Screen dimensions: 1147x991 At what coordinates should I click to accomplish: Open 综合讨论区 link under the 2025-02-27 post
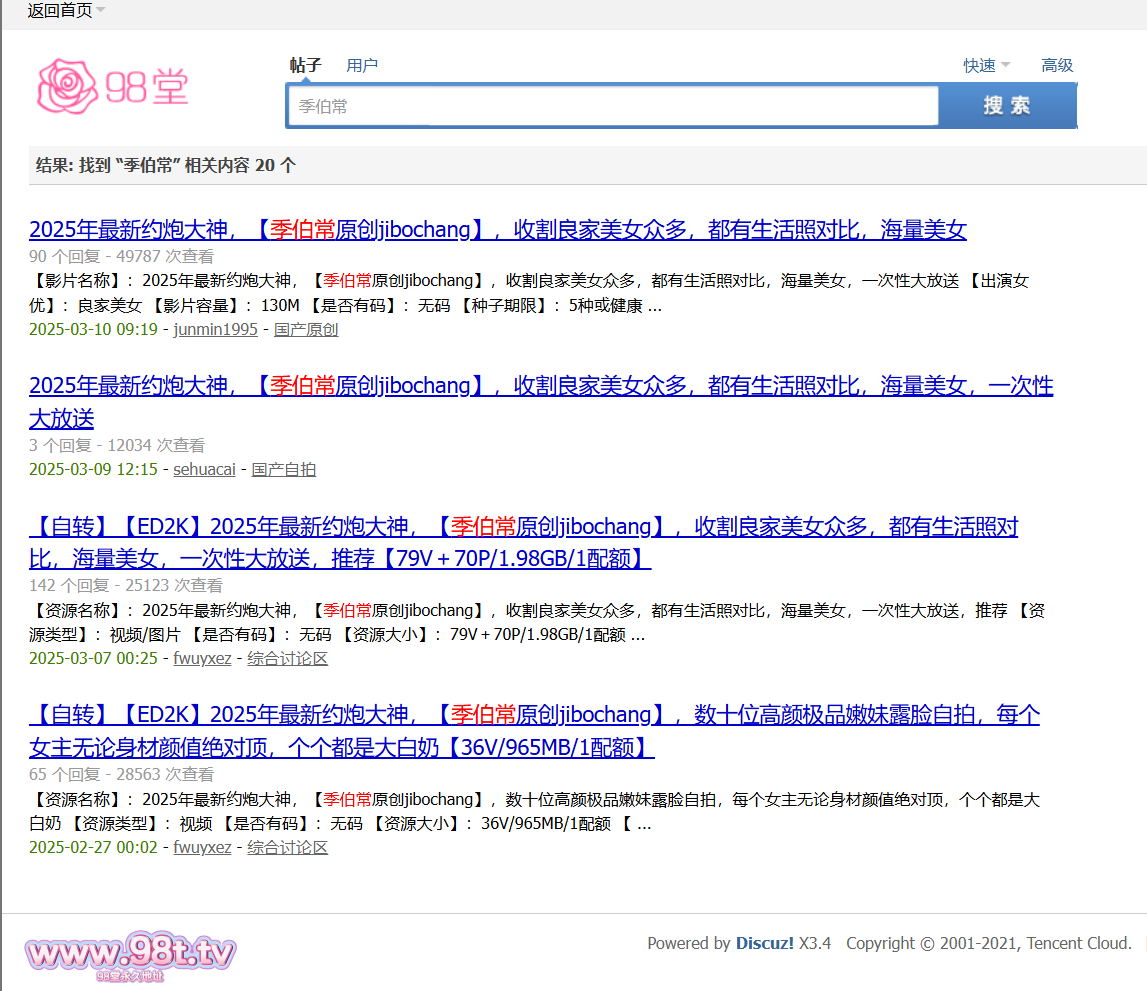(x=288, y=847)
